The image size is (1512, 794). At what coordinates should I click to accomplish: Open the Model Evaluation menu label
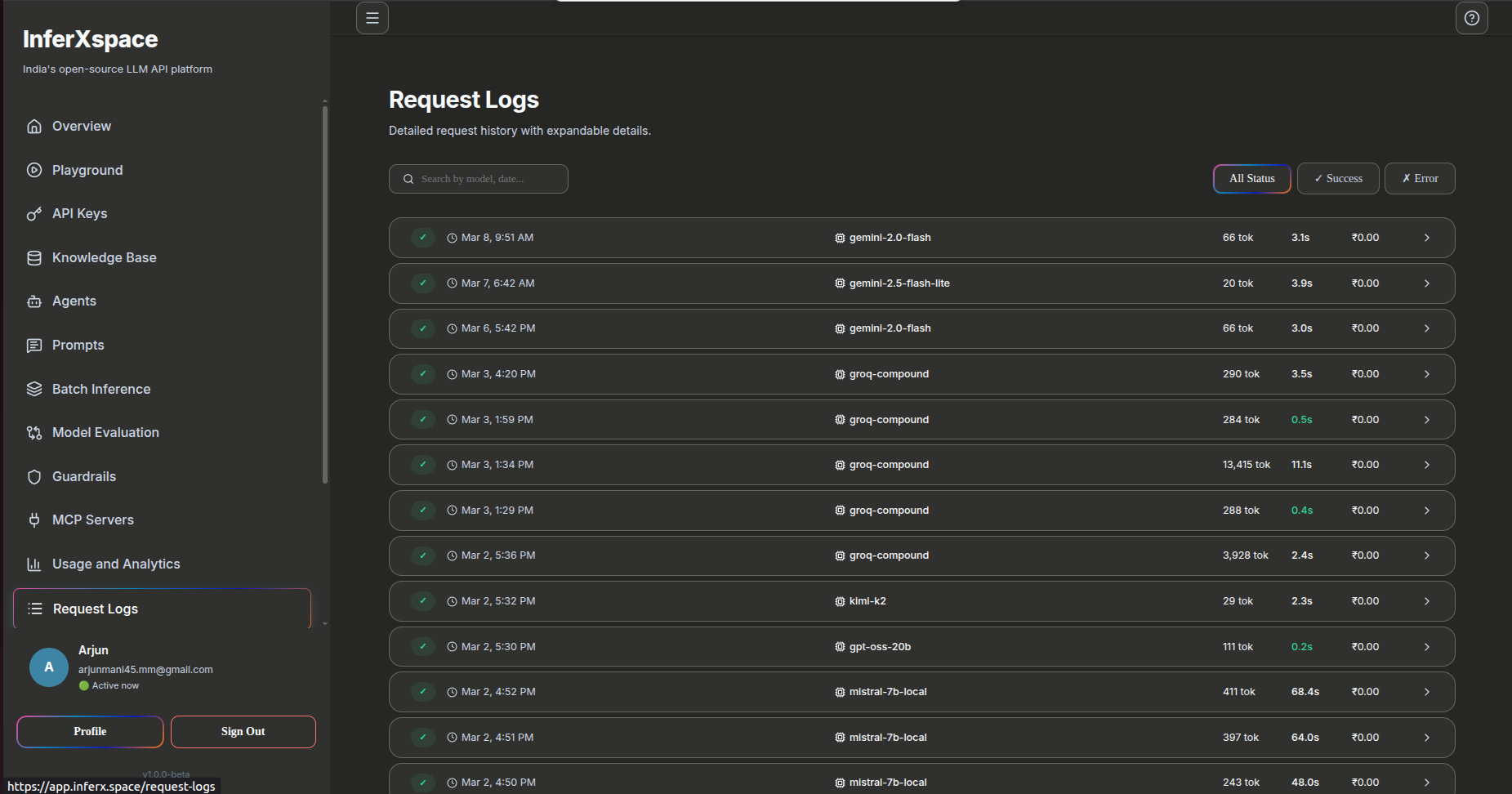(x=105, y=433)
